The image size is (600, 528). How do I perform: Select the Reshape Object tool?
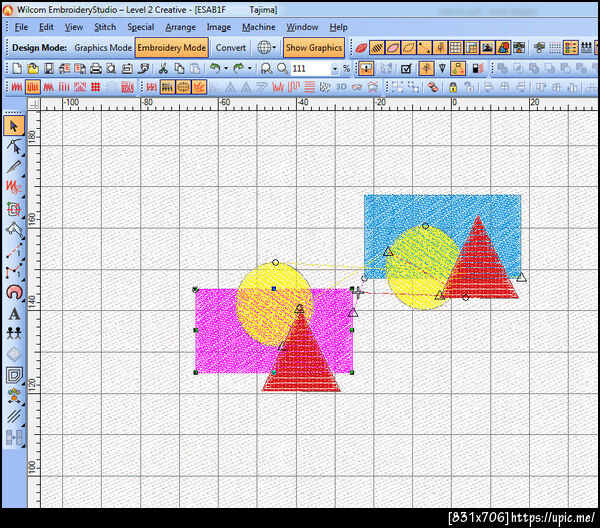click(14, 147)
